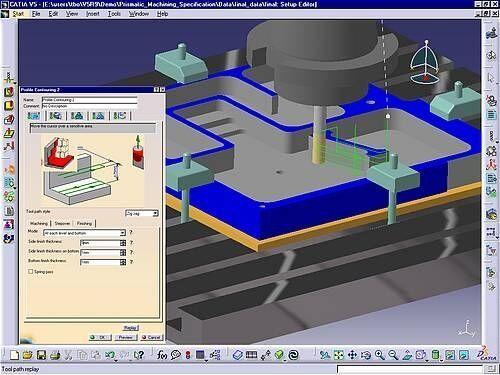Click the Zoom In magnifier icon
The width and height of the screenshot is (500, 375).
point(380,355)
